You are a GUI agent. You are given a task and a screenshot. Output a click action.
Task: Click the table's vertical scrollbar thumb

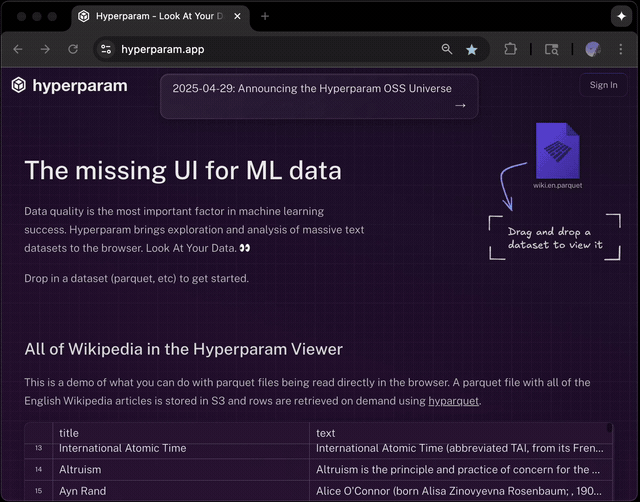tap(609, 428)
